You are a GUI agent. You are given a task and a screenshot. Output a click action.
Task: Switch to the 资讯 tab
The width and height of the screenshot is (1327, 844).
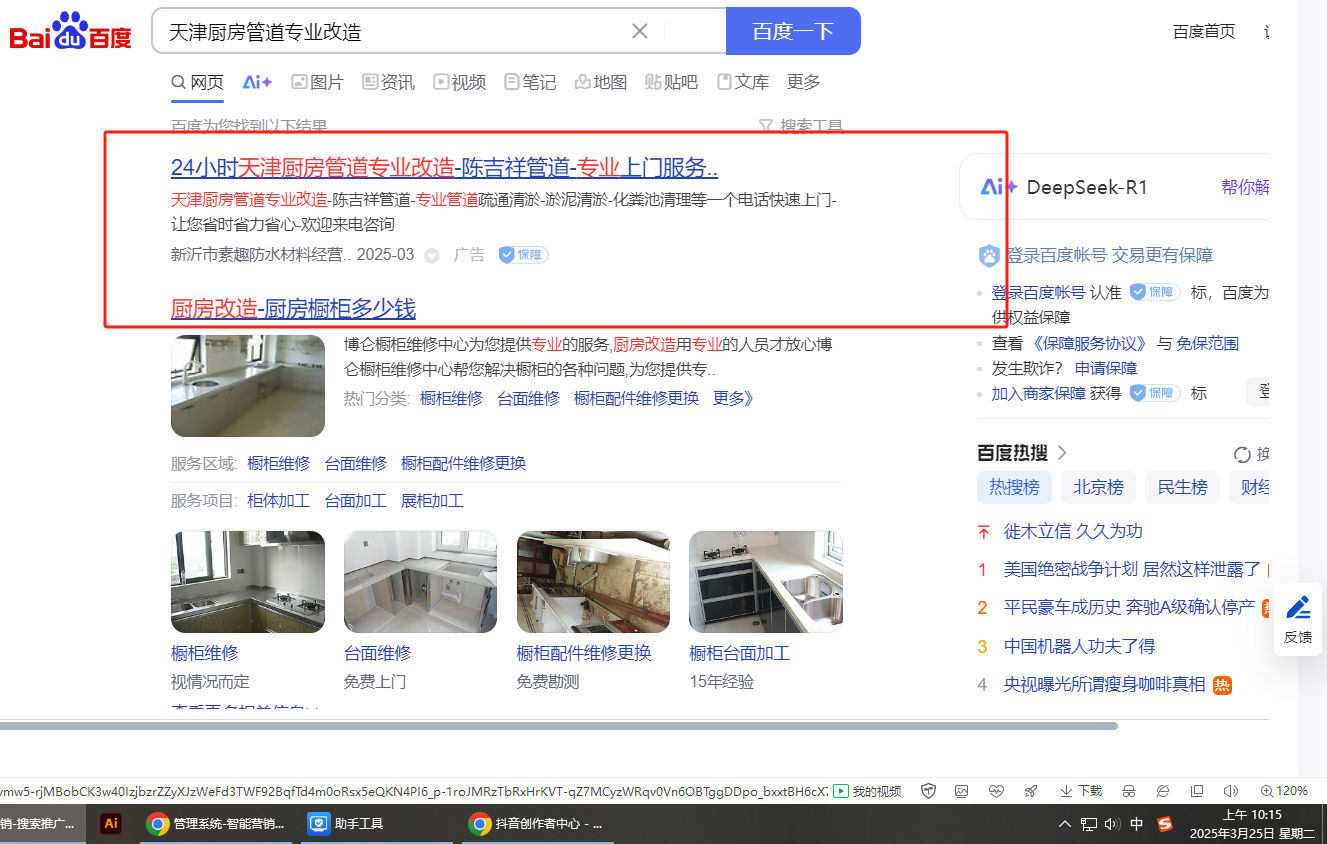point(388,82)
